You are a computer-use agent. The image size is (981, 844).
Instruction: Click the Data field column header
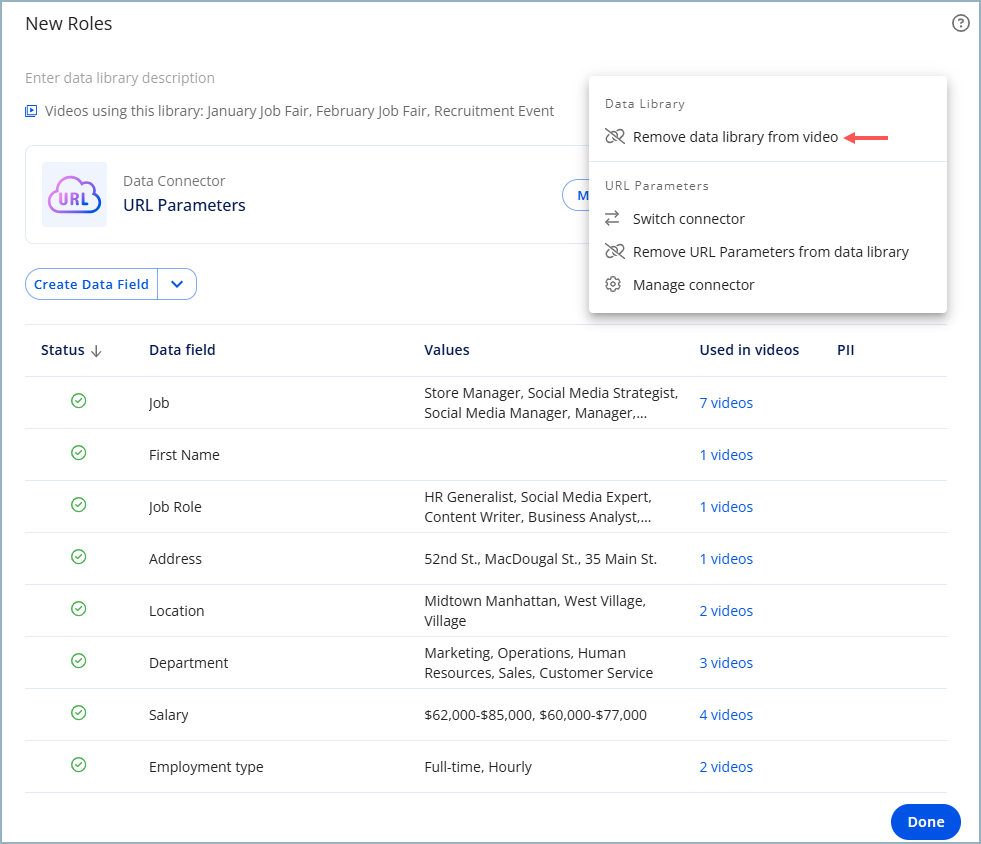[182, 350]
